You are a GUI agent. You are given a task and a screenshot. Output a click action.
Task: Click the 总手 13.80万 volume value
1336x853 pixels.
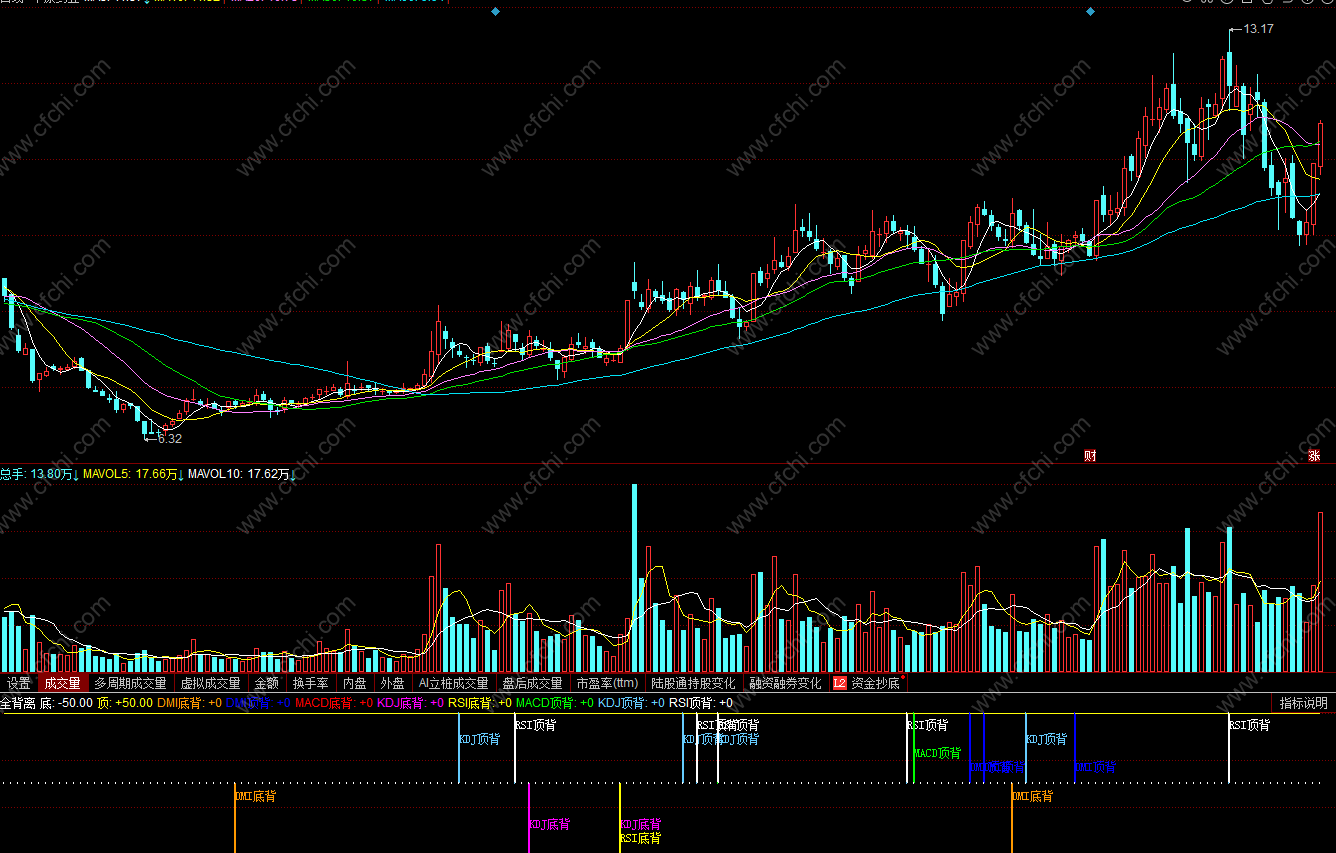(39, 474)
